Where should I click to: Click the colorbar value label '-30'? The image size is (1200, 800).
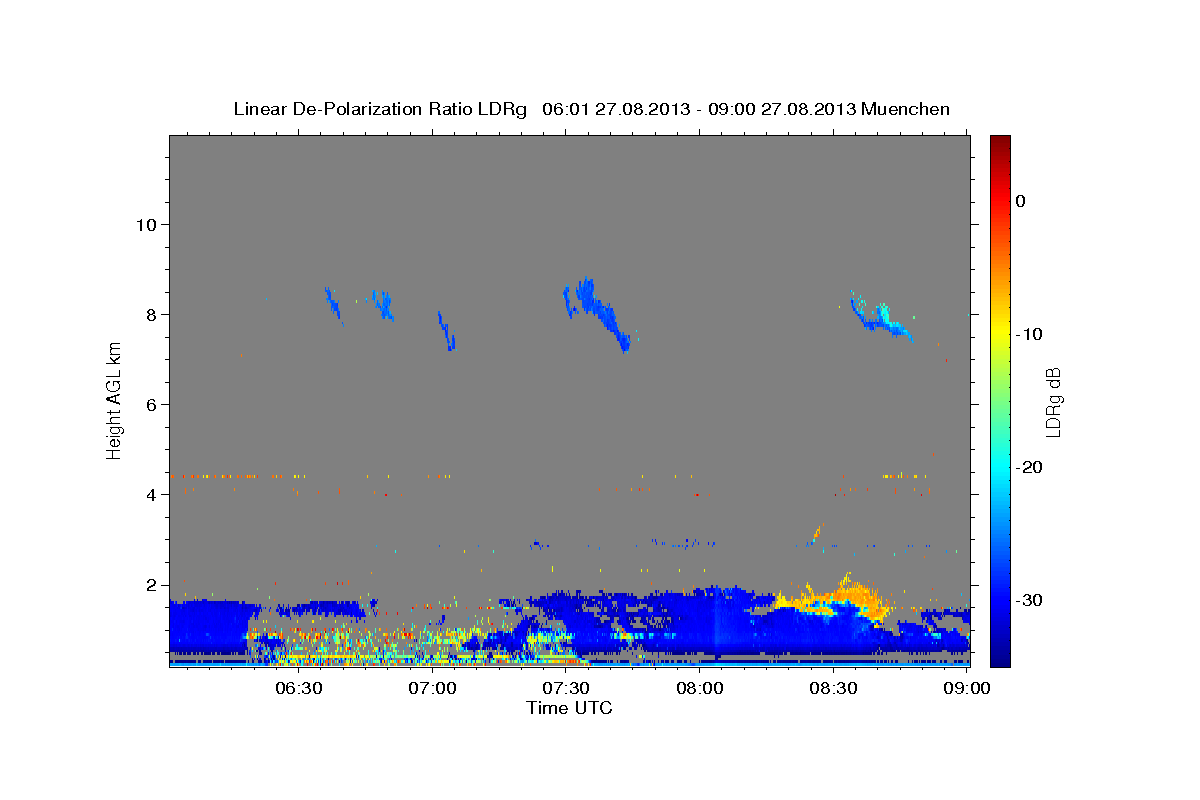coord(1030,600)
